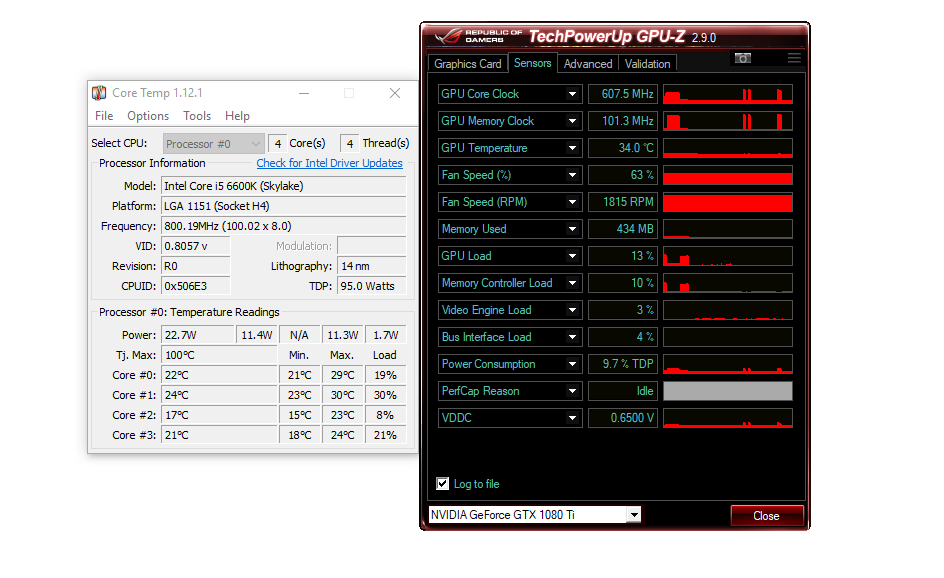
Task: Expand the GPU Load sensor dropdown
Action: pyautogui.click(x=572, y=256)
